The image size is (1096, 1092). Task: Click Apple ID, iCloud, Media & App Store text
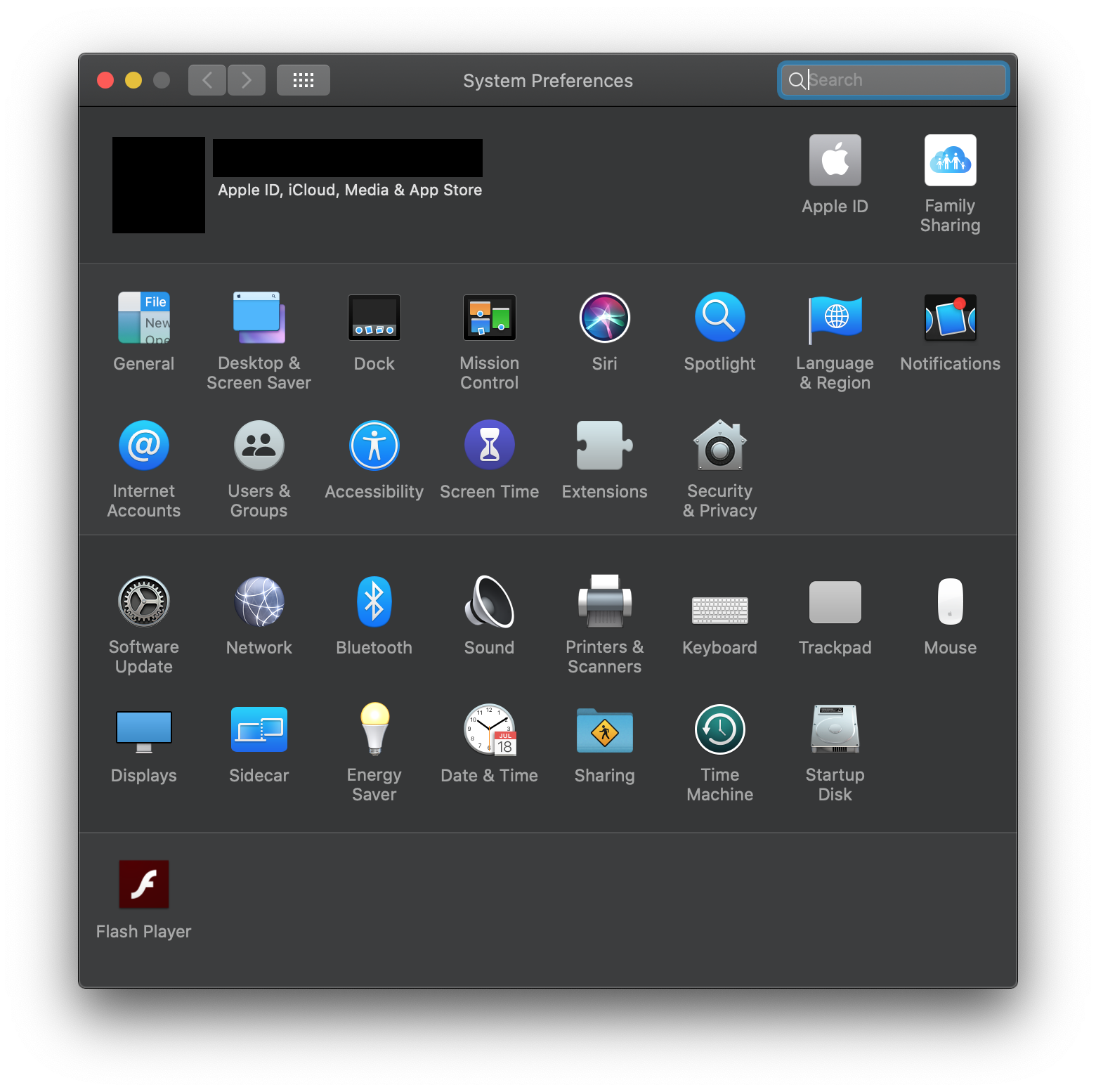[350, 190]
